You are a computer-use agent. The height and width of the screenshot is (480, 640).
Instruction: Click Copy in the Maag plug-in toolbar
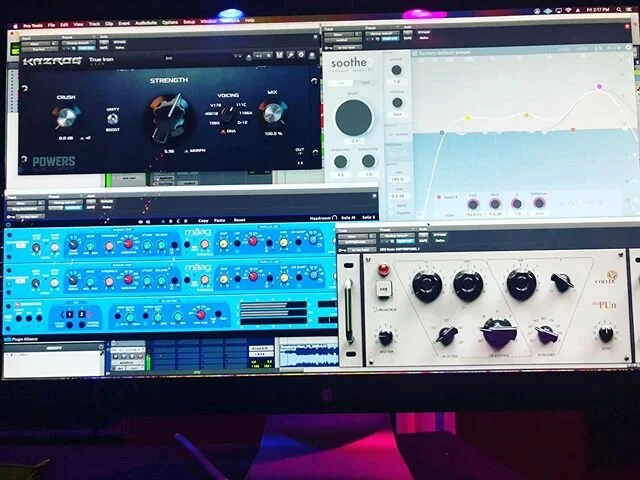tap(203, 220)
